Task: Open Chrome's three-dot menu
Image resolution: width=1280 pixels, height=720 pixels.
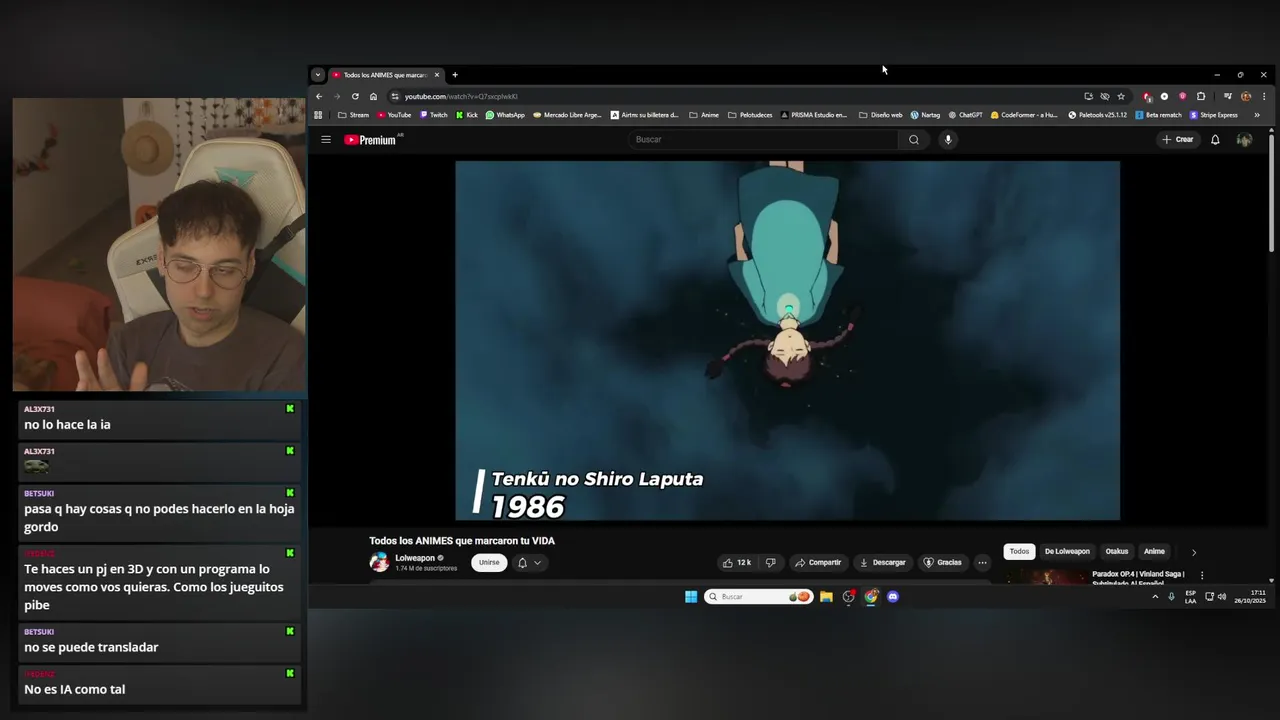Action: (1264, 97)
